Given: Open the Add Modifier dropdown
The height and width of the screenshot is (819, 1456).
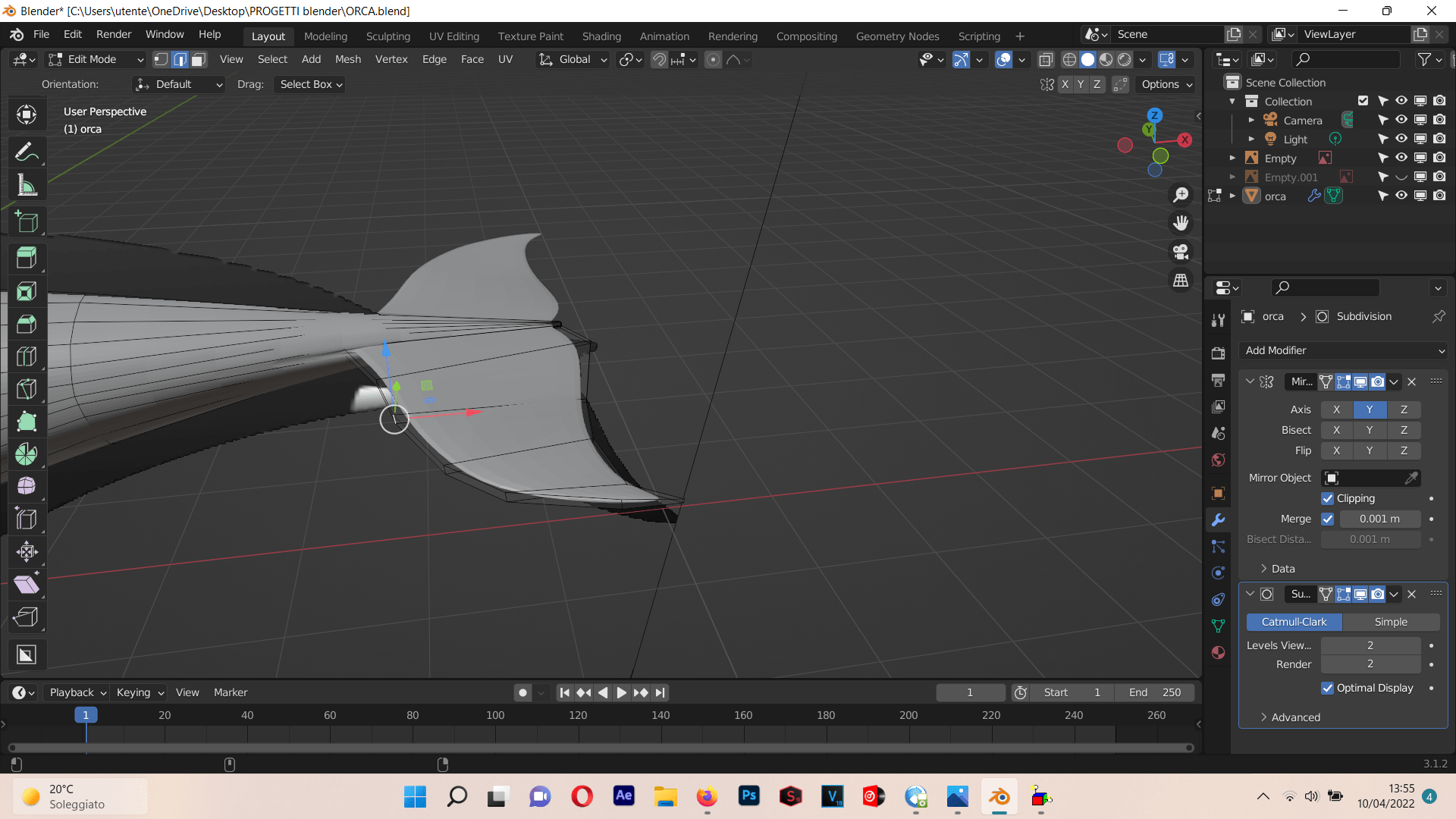Looking at the screenshot, I should [x=1343, y=350].
